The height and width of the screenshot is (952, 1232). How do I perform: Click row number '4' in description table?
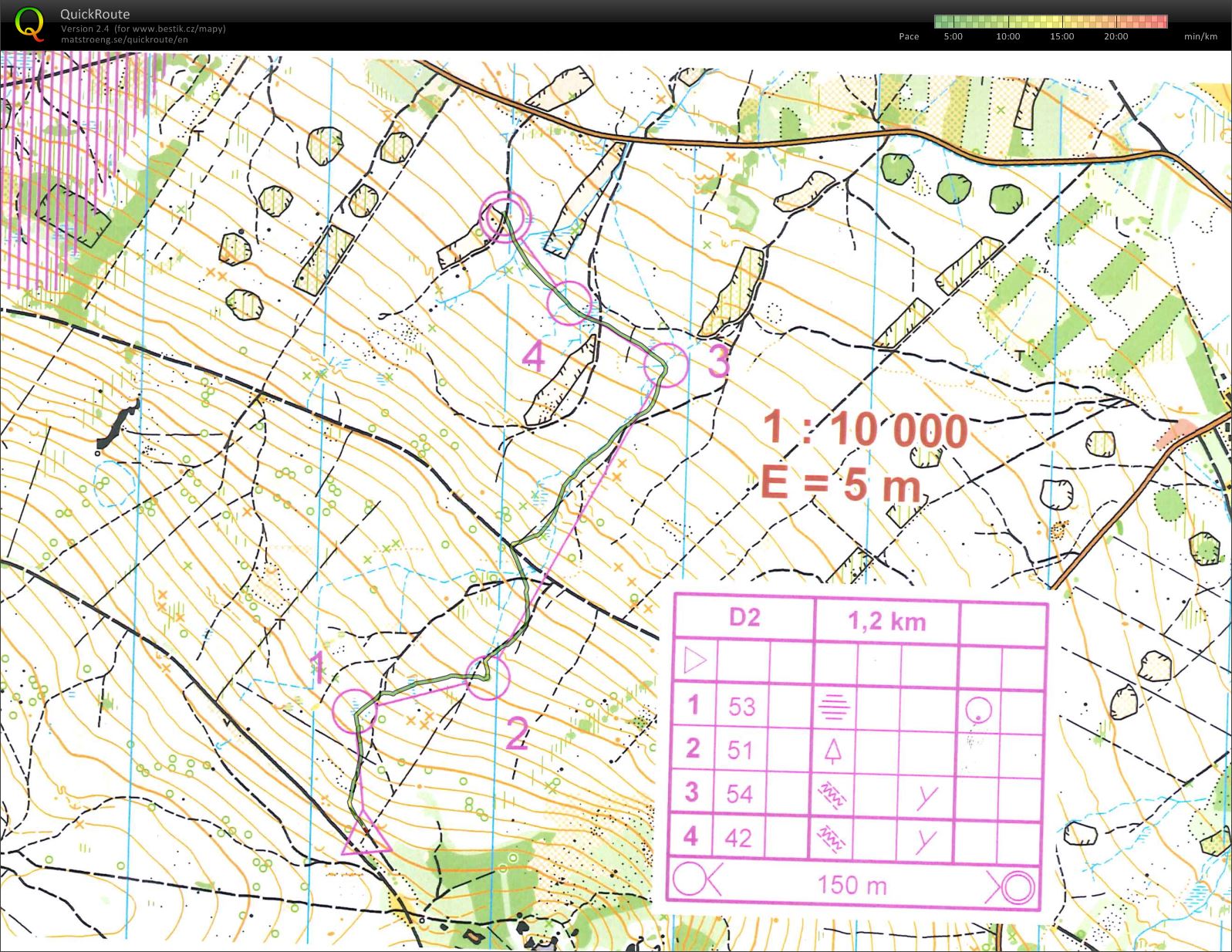(690, 836)
